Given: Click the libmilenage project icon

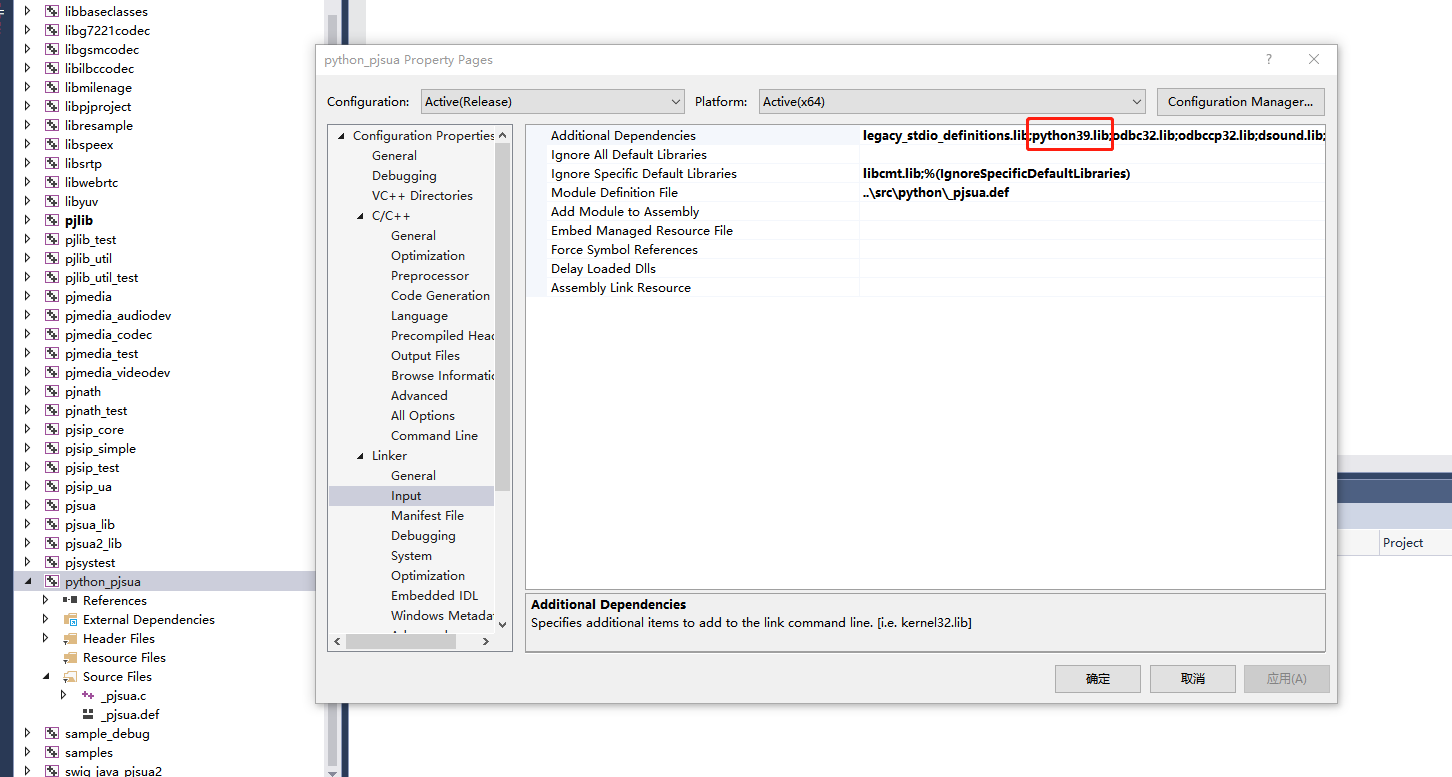Looking at the screenshot, I should click(52, 88).
